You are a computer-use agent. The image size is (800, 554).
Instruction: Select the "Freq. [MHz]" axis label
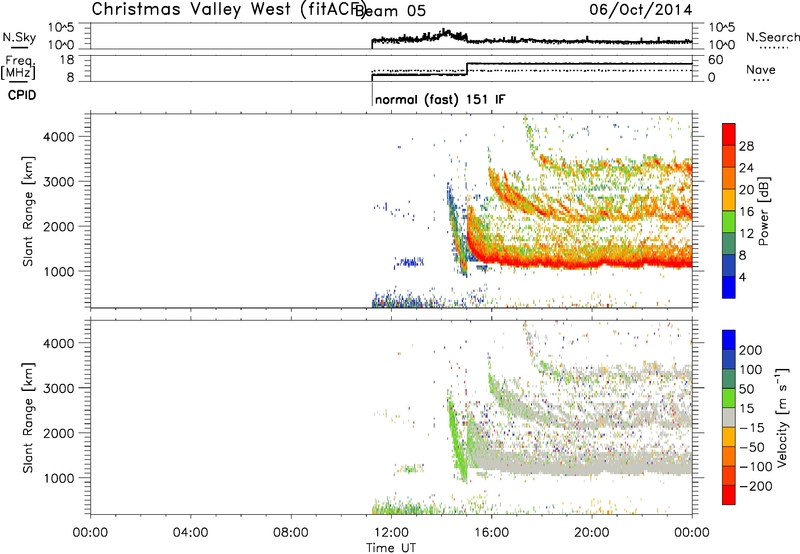pyautogui.click(x=18, y=67)
